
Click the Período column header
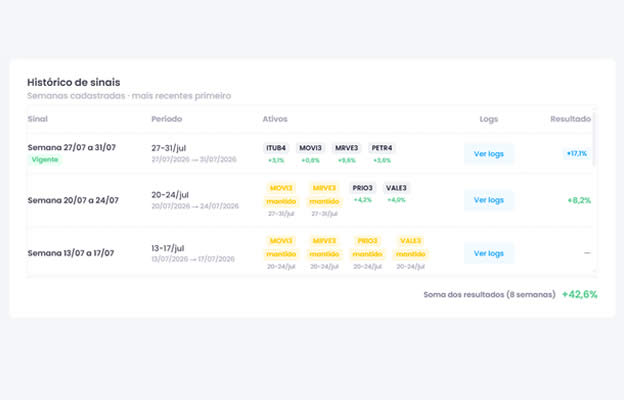(x=167, y=119)
